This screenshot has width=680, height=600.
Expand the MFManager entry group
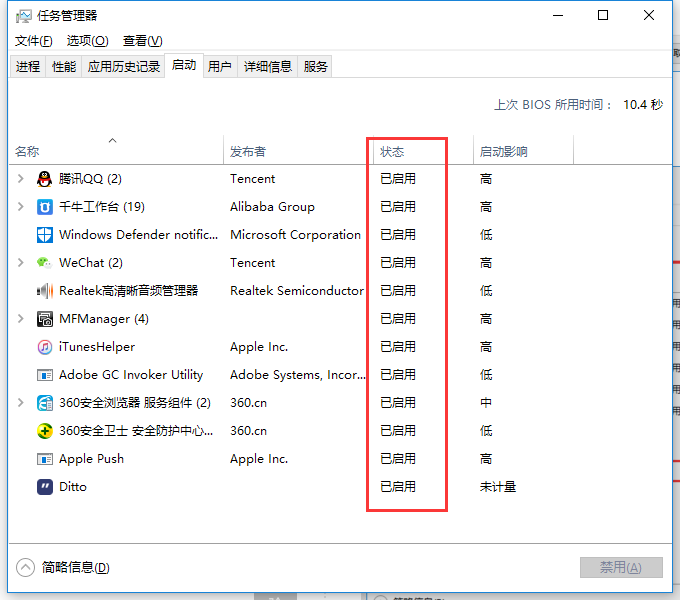pyautogui.click(x=21, y=319)
